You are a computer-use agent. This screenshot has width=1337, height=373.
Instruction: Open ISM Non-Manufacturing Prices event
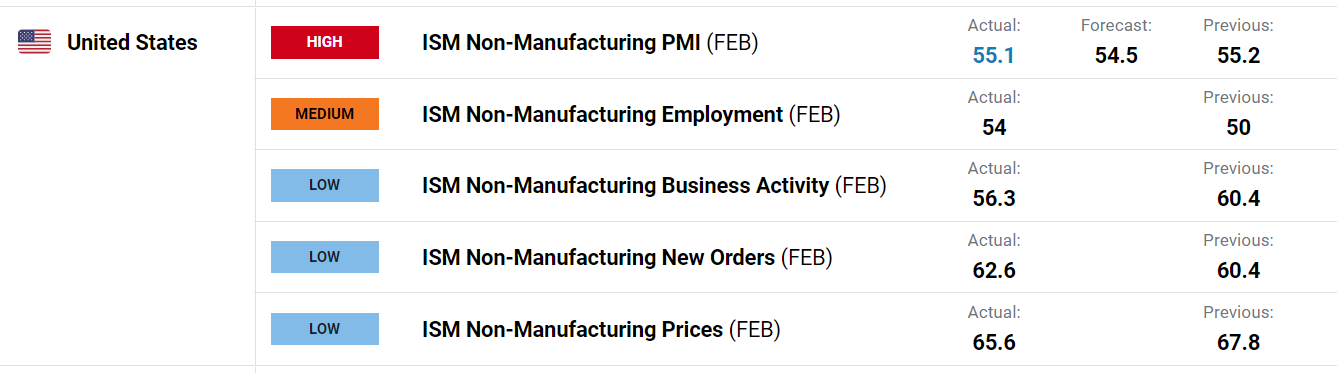point(601,329)
